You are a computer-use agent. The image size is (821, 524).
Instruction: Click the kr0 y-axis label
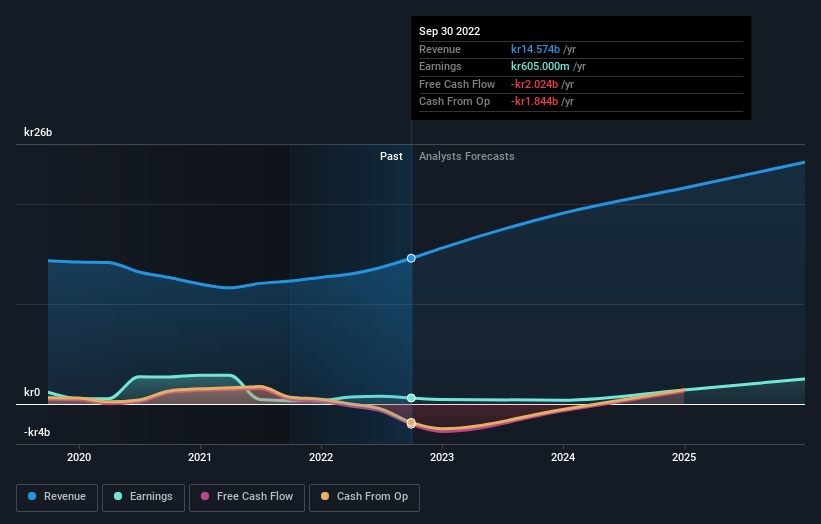pos(32,392)
